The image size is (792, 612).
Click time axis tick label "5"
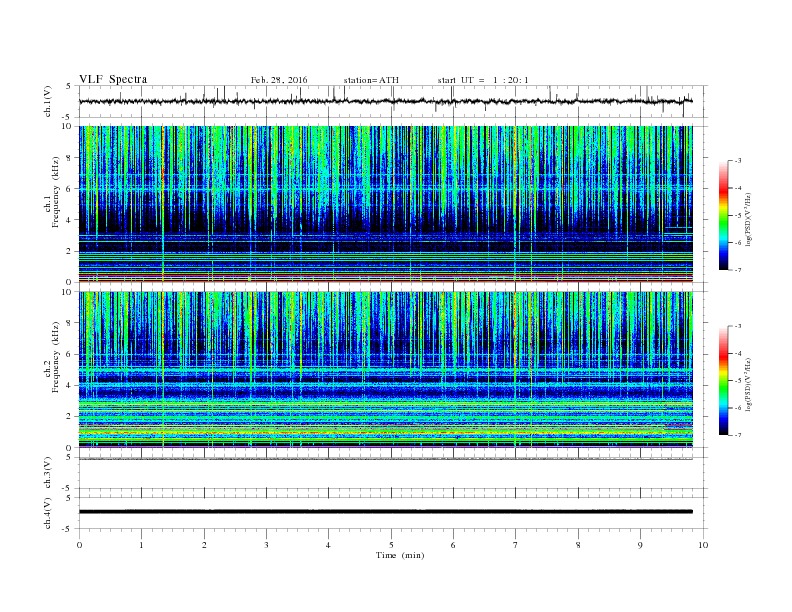coord(391,545)
